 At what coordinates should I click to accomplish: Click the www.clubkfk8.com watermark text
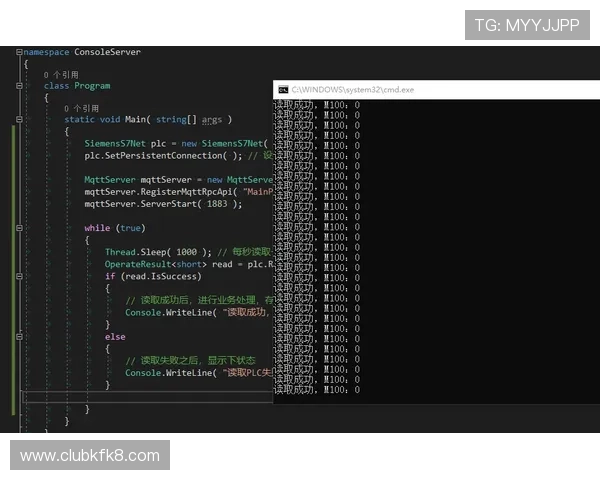(90, 456)
